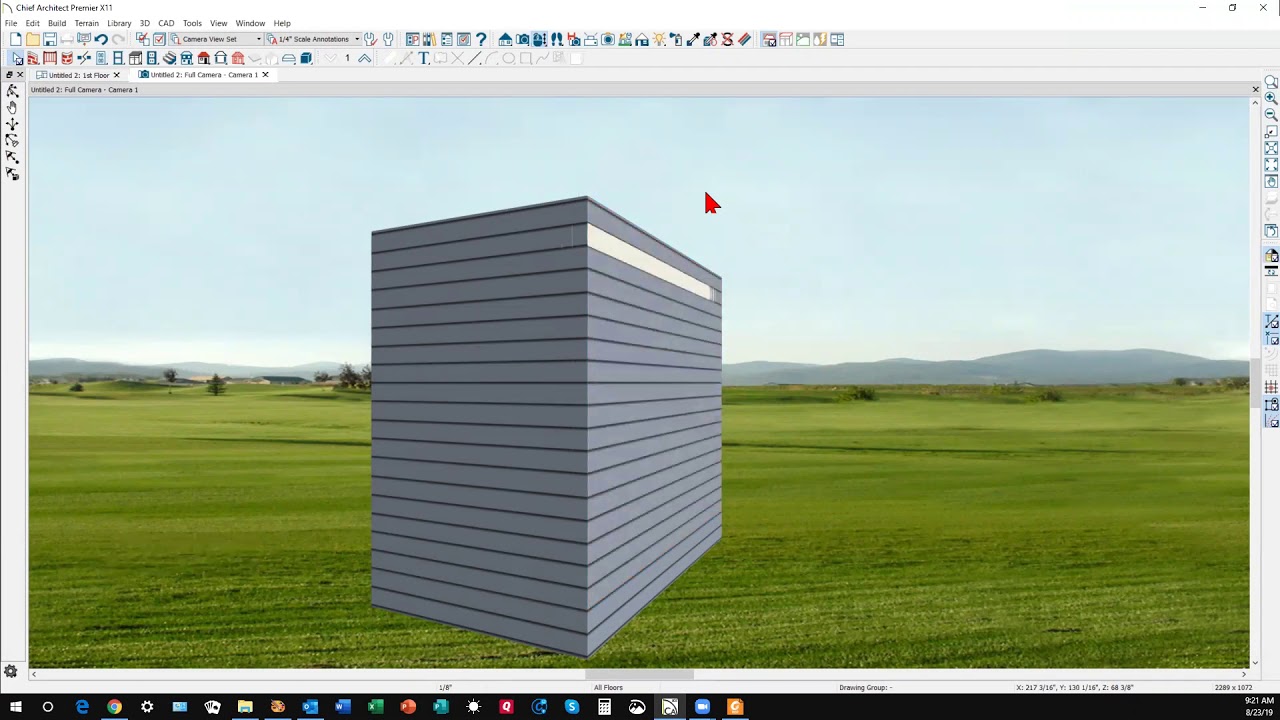Select the Window tool
The width and height of the screenshot is (1280, 720).
pos(118,58)
